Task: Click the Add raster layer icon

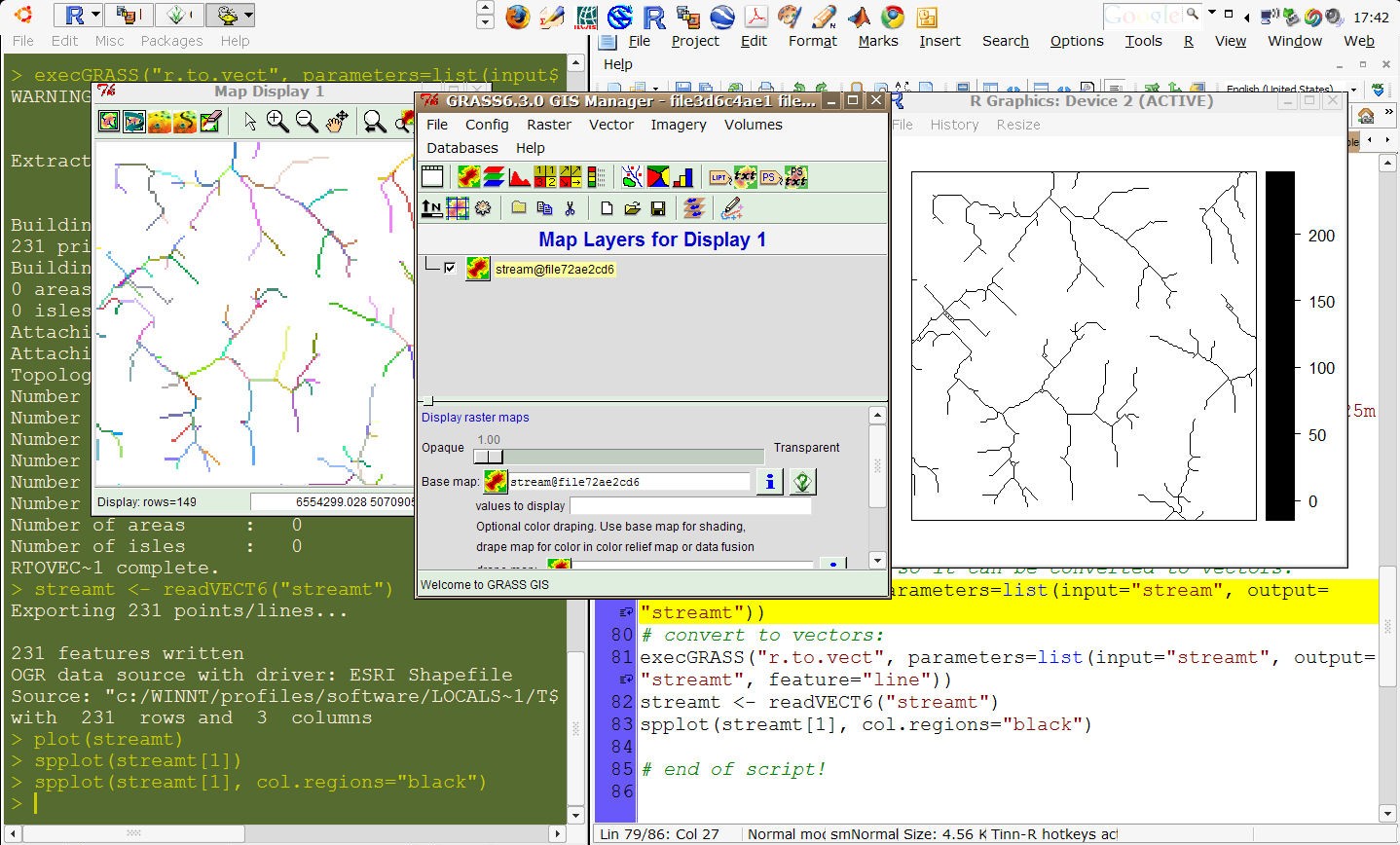Action: pyautogui.click(x=469, y=177)
